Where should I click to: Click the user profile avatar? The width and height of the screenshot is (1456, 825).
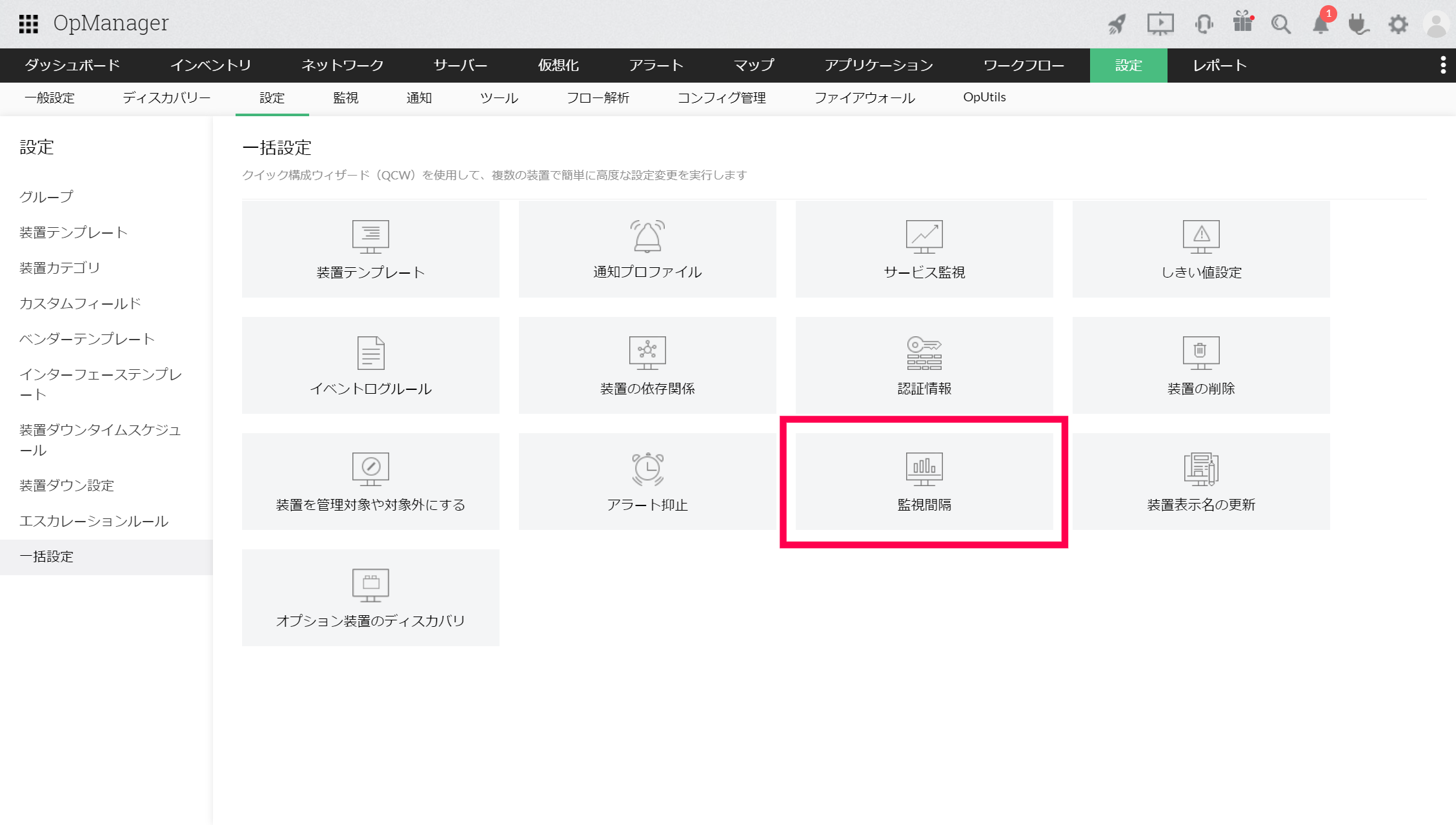(x=1437, y=25)
